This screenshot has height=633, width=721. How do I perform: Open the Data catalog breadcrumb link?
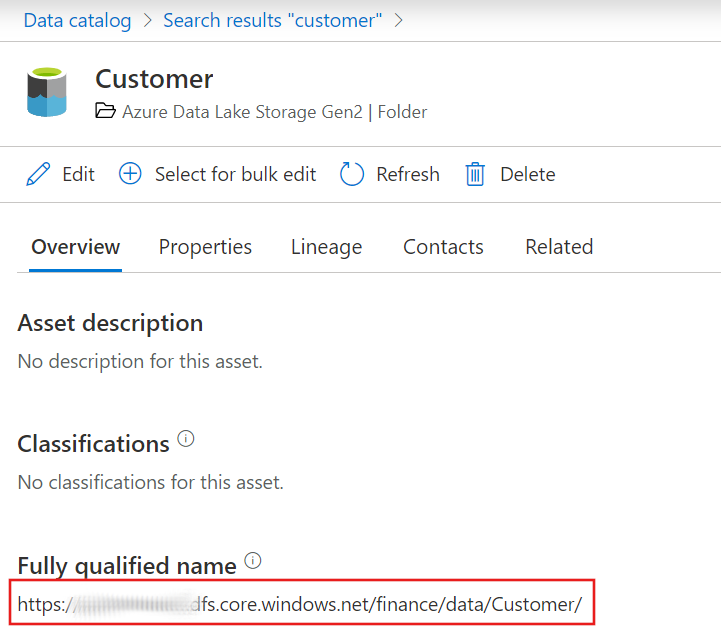tap(77, 20)
